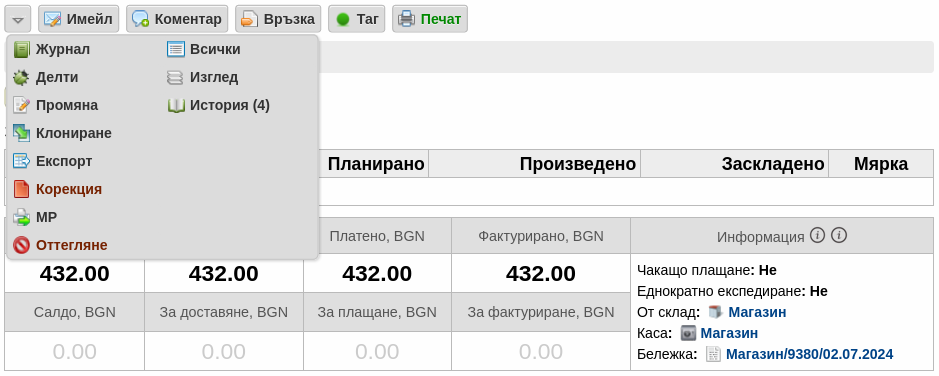This screenshot has width=939, height=376.
Task: Select the red Корекция item
Action: (68, 189)
